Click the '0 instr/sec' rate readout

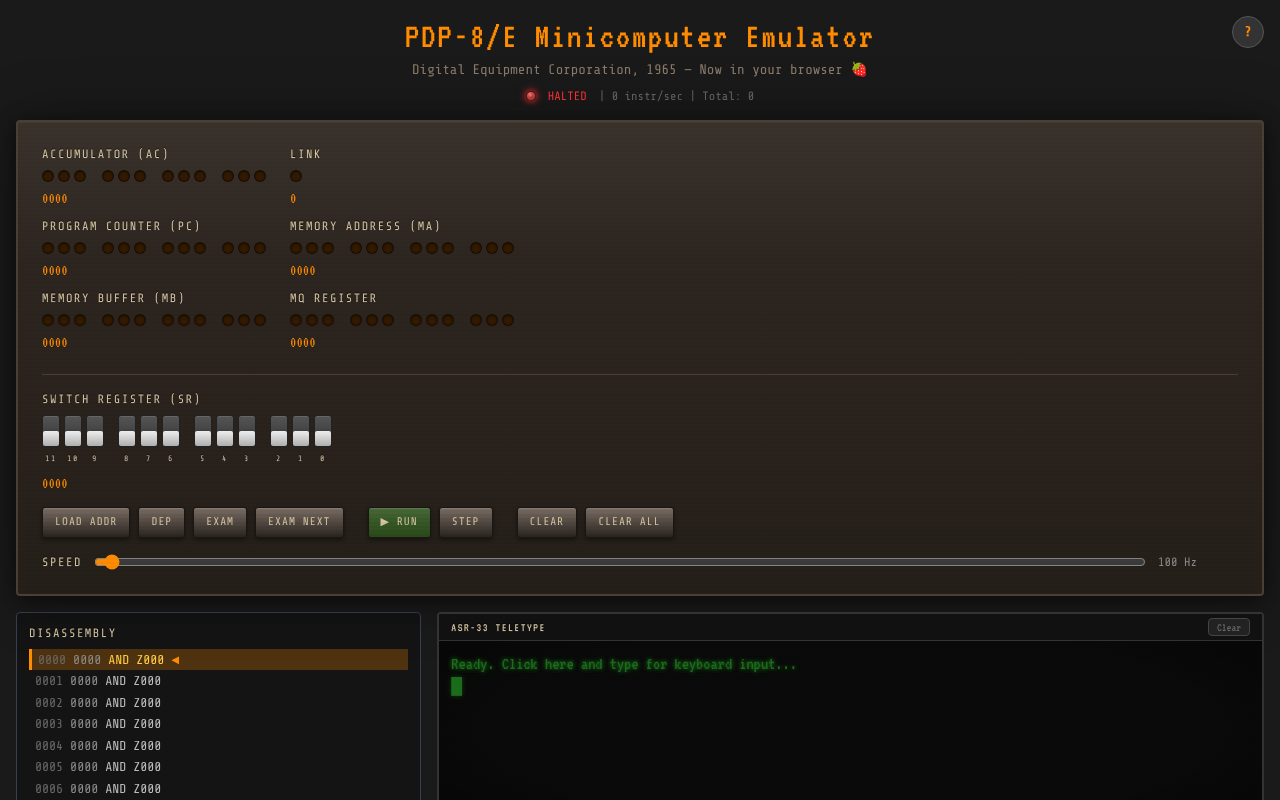point(647,96)
